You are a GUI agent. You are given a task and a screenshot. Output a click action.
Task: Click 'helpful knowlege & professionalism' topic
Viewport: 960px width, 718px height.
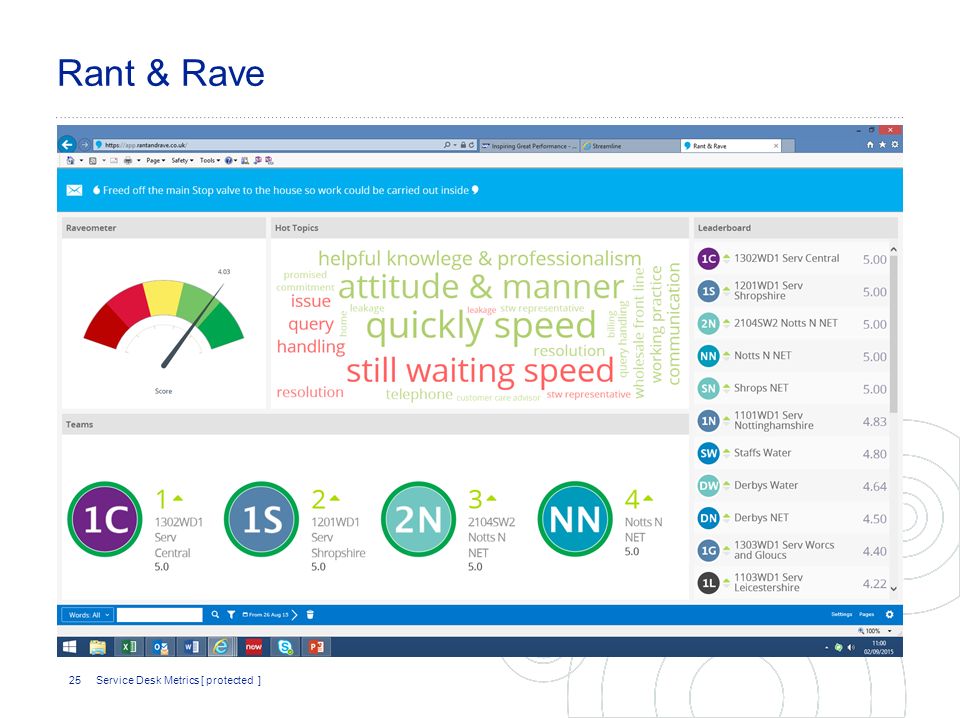pyautogui.click(x=479, y=259)
